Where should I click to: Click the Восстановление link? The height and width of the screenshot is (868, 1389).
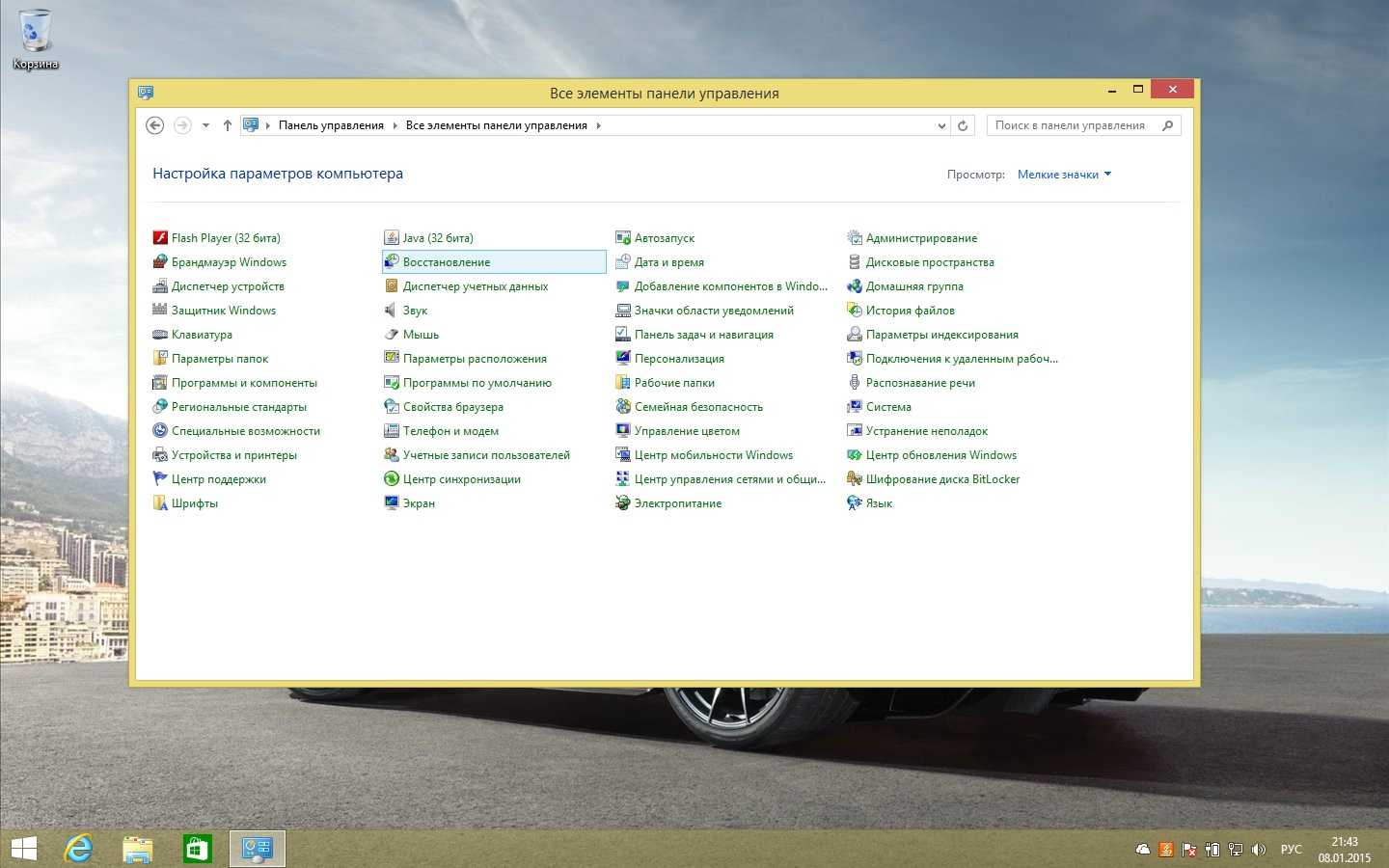(447, 262)
